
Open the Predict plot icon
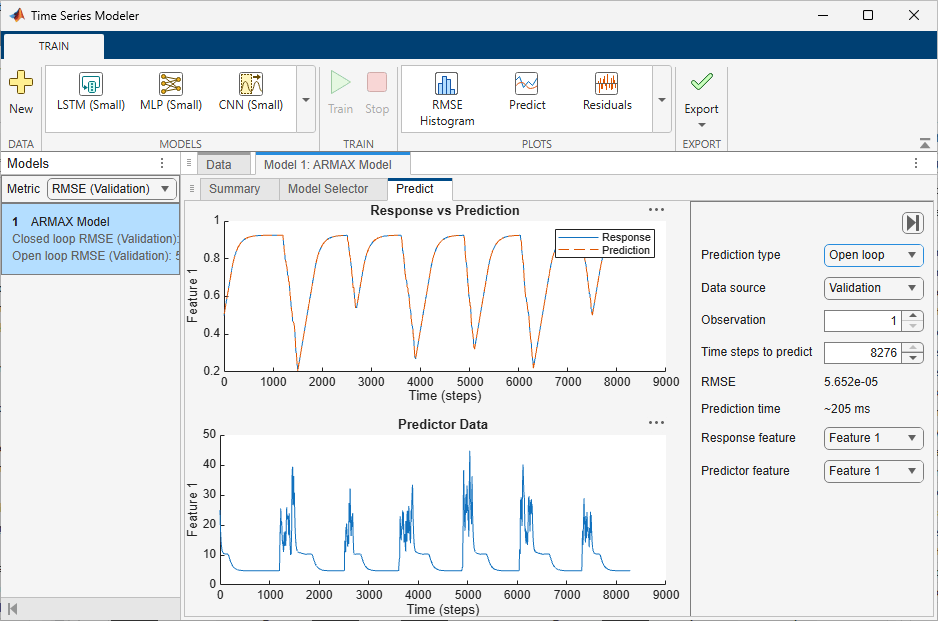coord(526,84)
